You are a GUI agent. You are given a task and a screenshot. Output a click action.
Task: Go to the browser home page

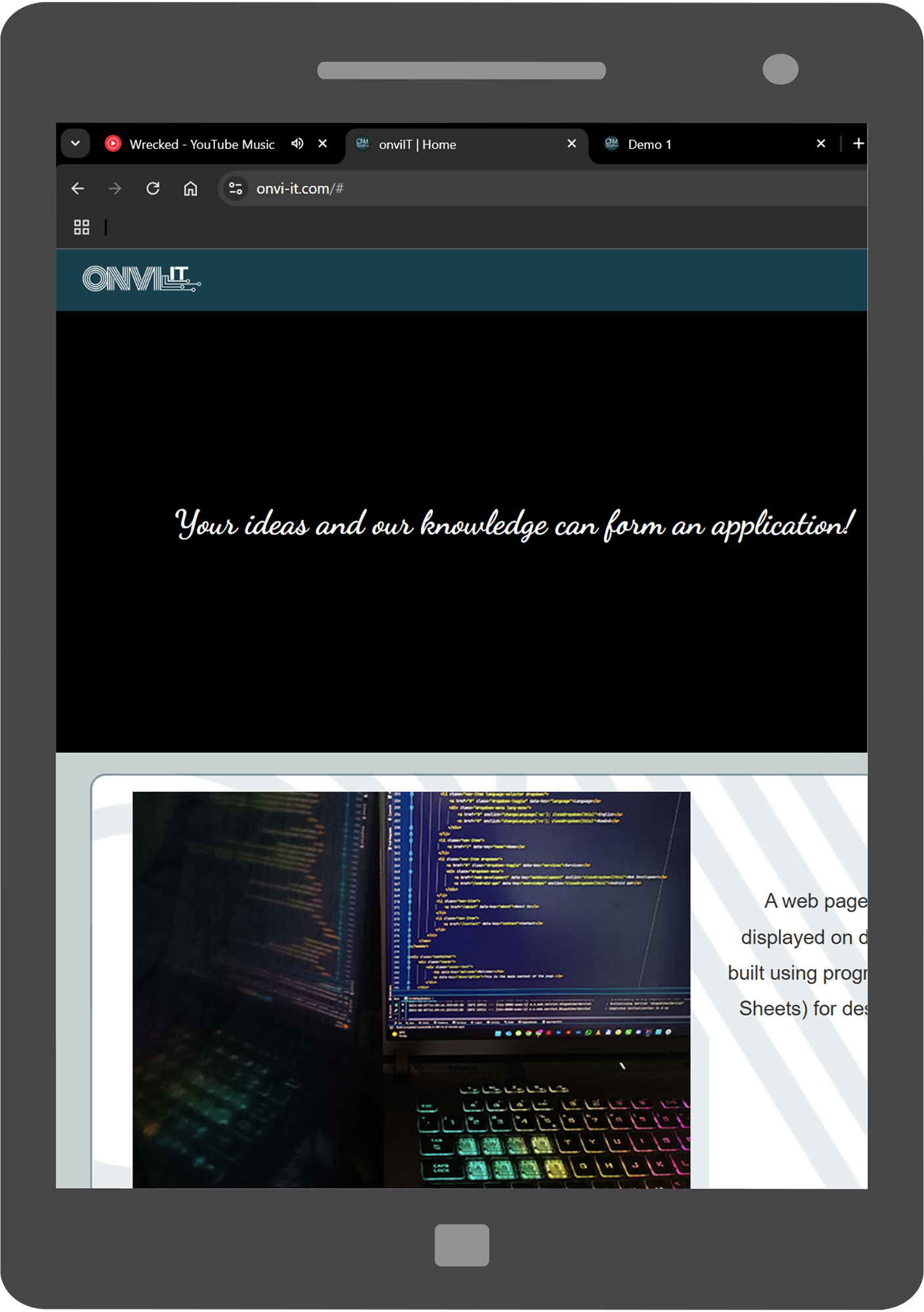[x=190, y=189]
